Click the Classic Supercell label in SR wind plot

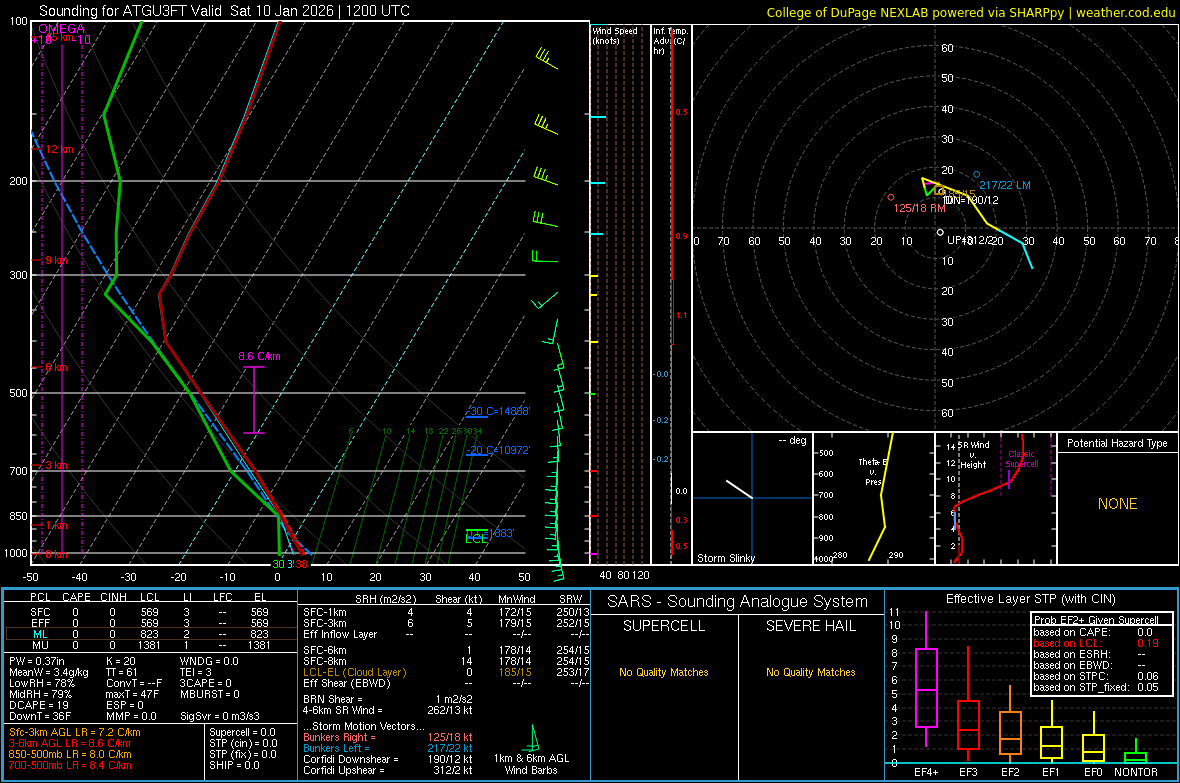[1022, 459]
